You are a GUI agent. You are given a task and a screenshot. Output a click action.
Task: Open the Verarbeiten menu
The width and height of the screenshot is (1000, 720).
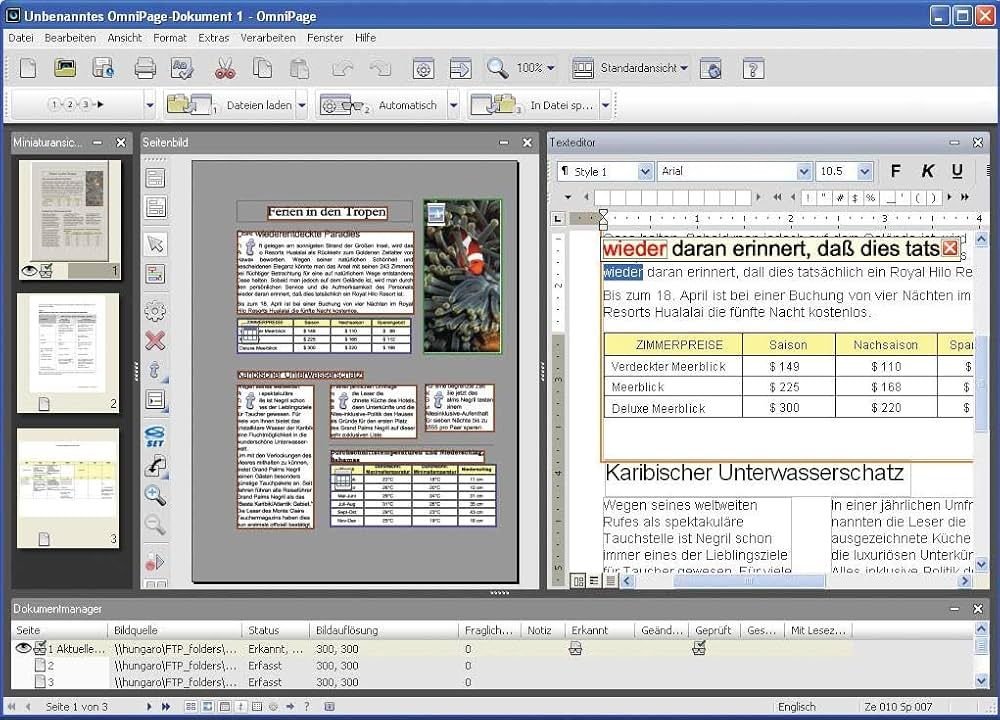[268, 38]
